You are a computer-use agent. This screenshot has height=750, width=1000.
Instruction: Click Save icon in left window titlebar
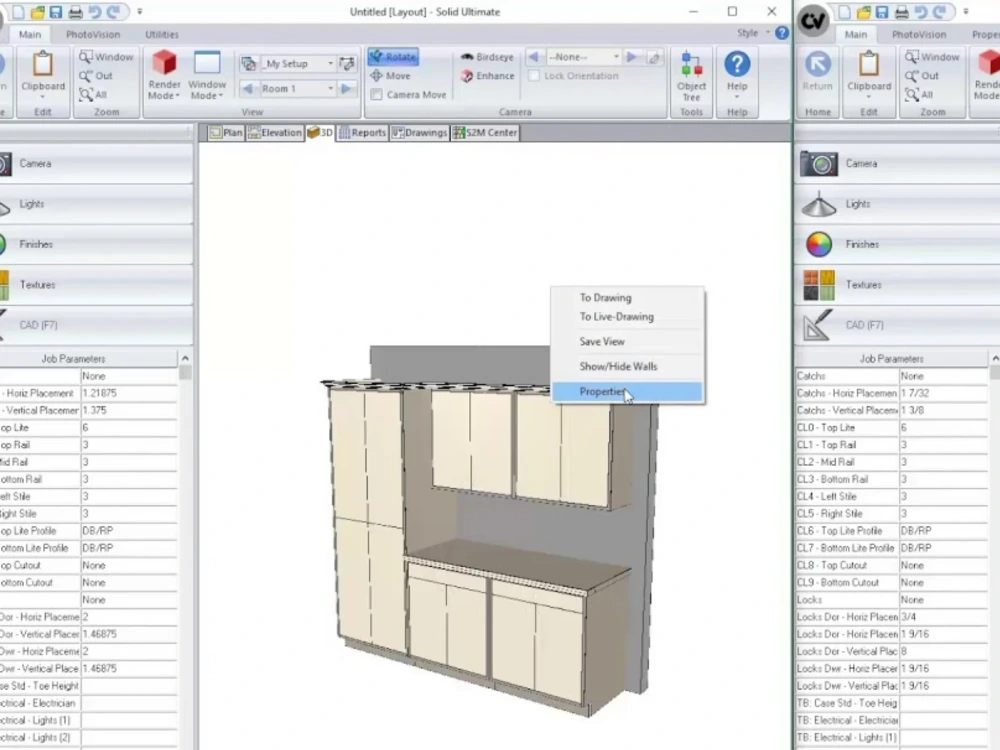pyautogui.click(x=56, y=11)
